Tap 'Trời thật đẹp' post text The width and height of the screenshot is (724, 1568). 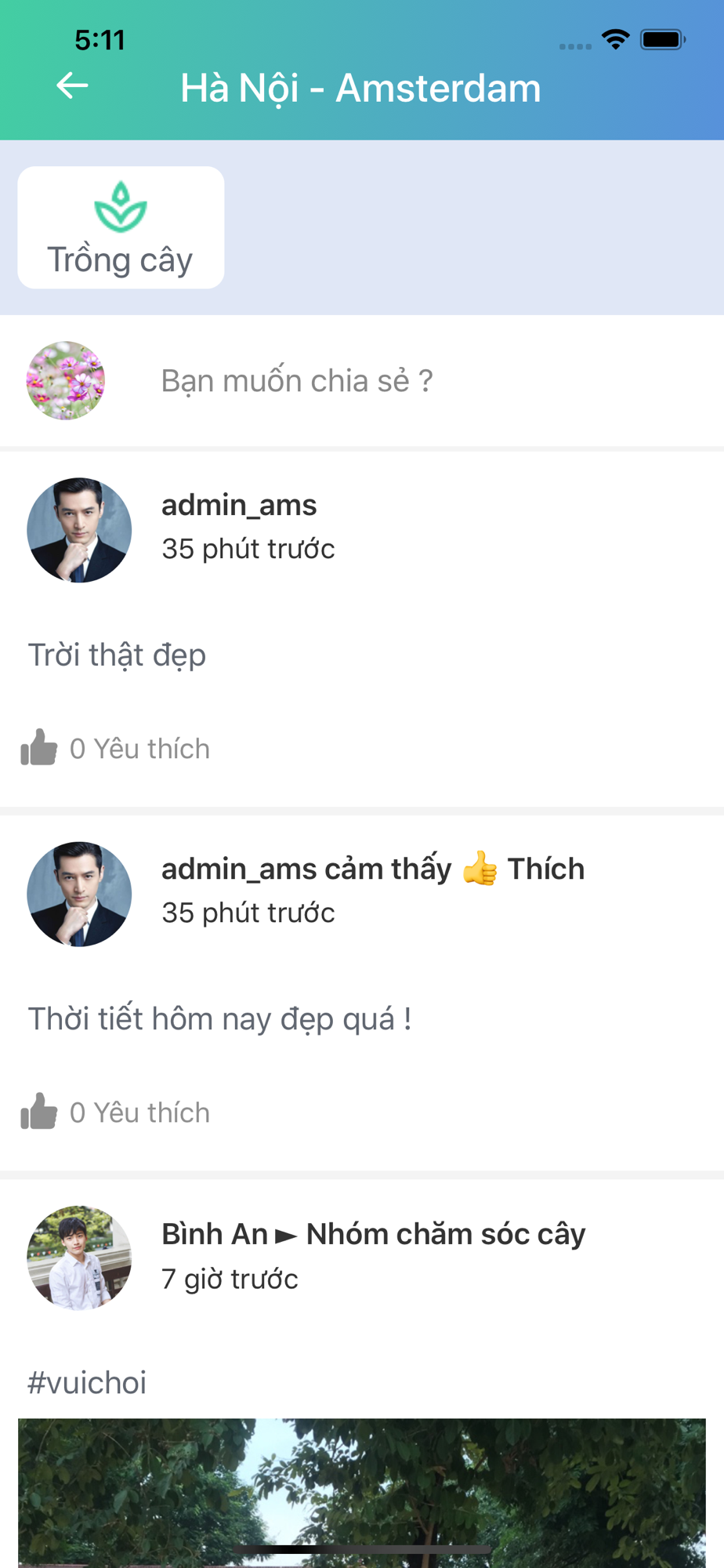[117, 655]
